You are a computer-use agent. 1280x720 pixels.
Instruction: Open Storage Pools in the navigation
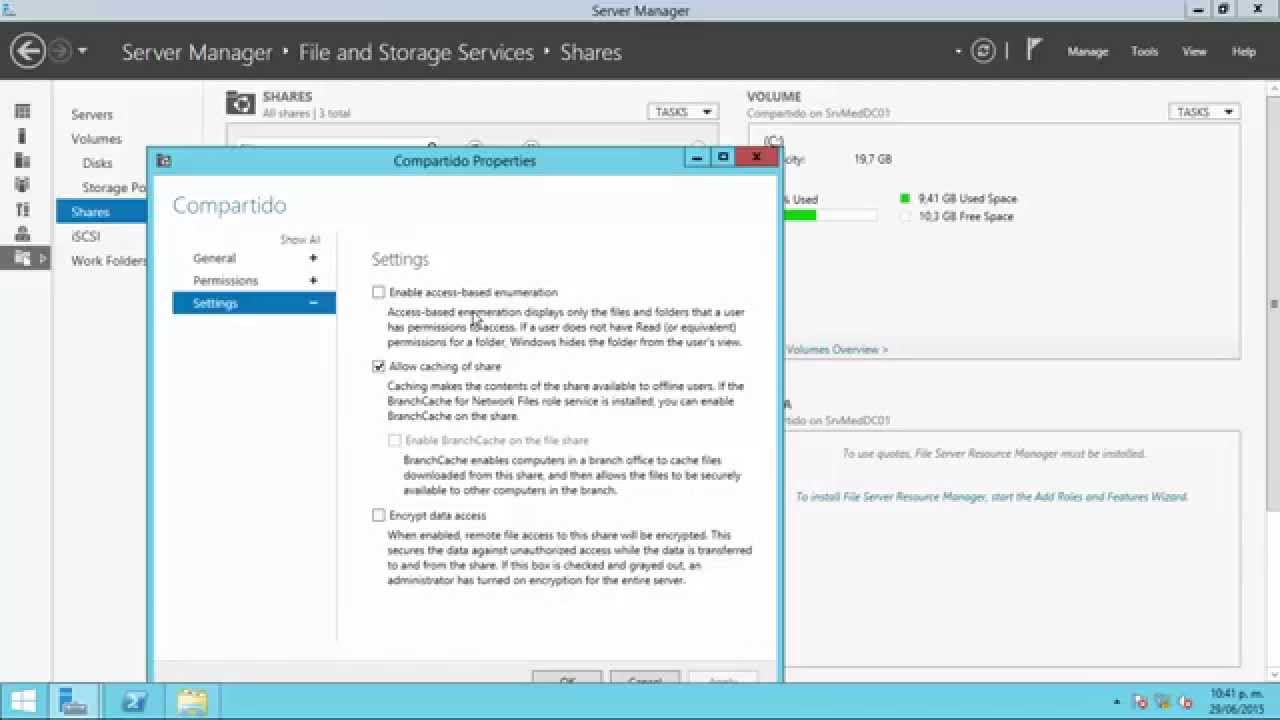[x=114, y=188]
